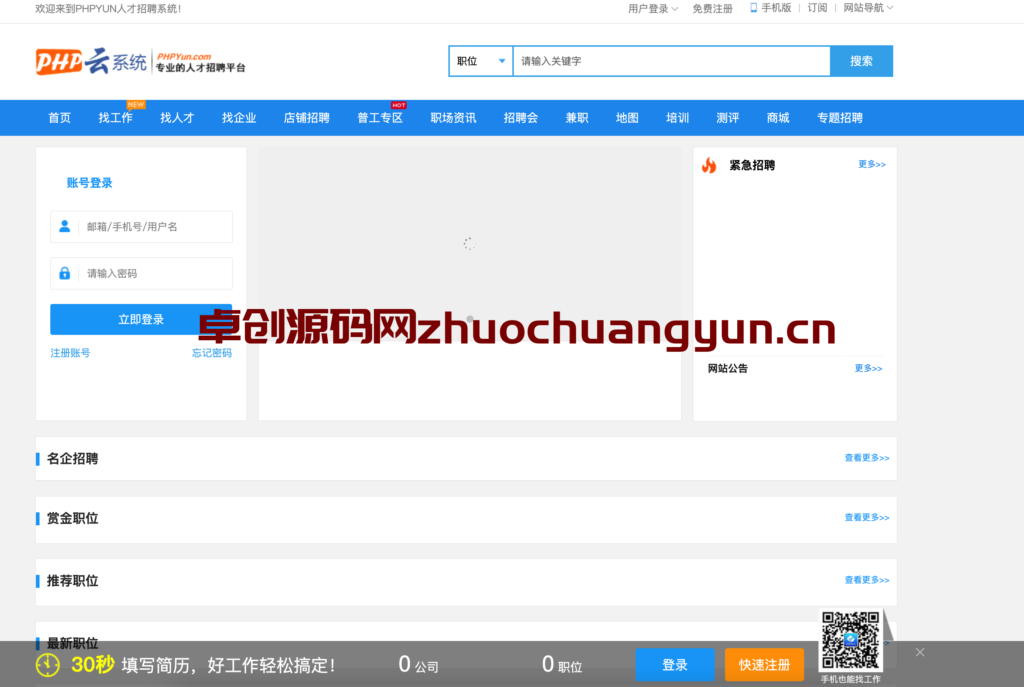The height and width of the screenshot is (687, 1024).
Task: Click 查看更多>> in the 名企招聘 section
Action: pos(867,458)
